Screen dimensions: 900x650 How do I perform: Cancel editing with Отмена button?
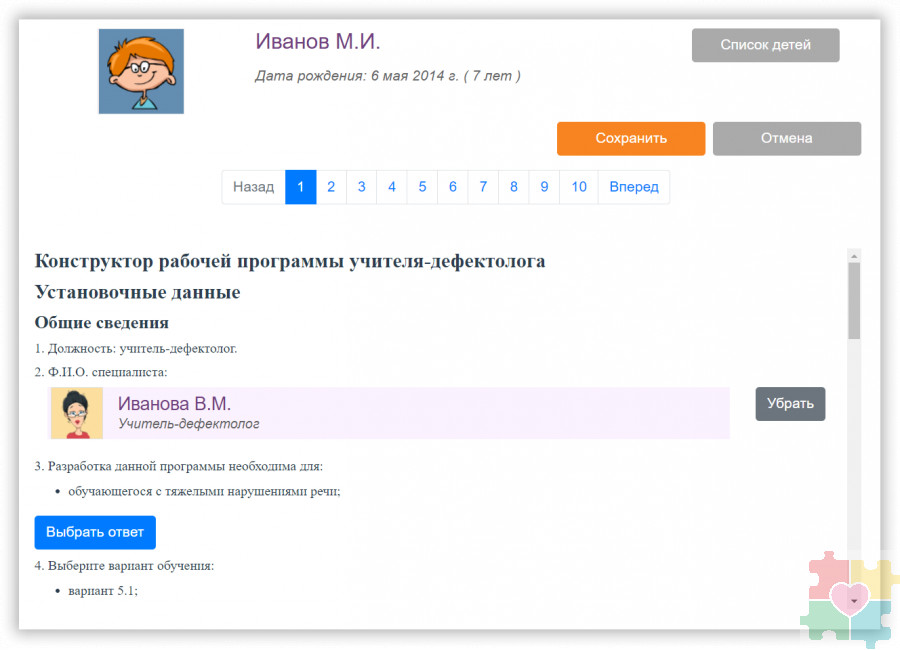coord(786,138)
